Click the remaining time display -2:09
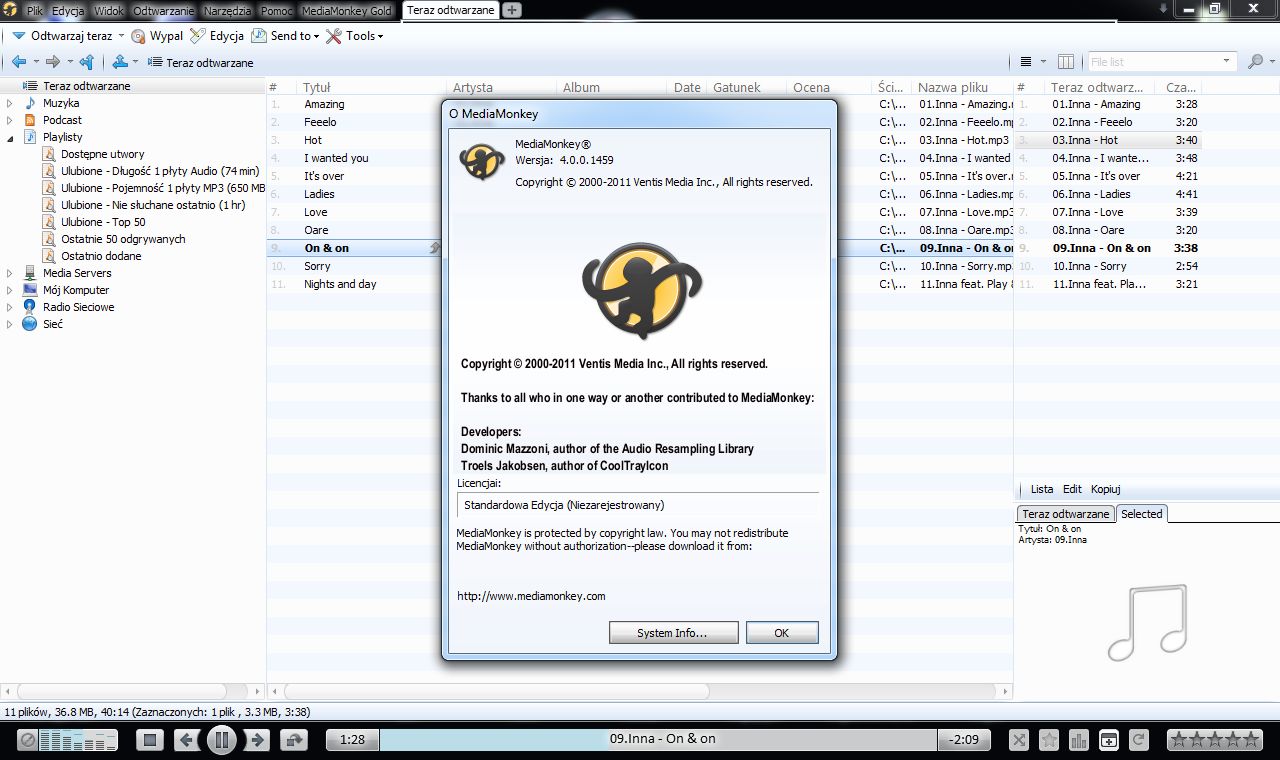The width and height of the screenshot is (1280, 760). [x=964, y=740]
